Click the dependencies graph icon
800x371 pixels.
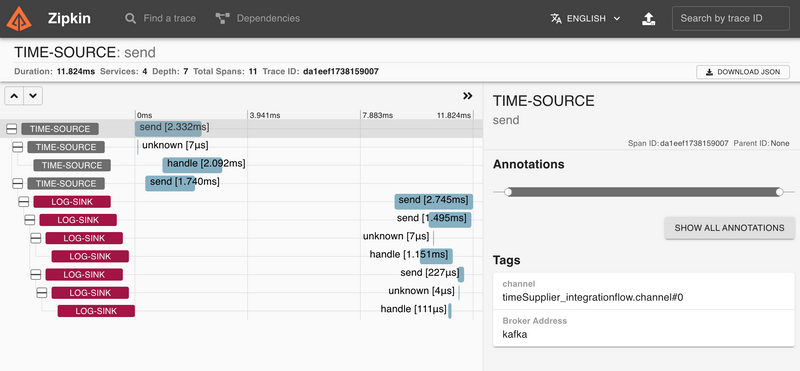pyautogui.click(x=222, y=18)
